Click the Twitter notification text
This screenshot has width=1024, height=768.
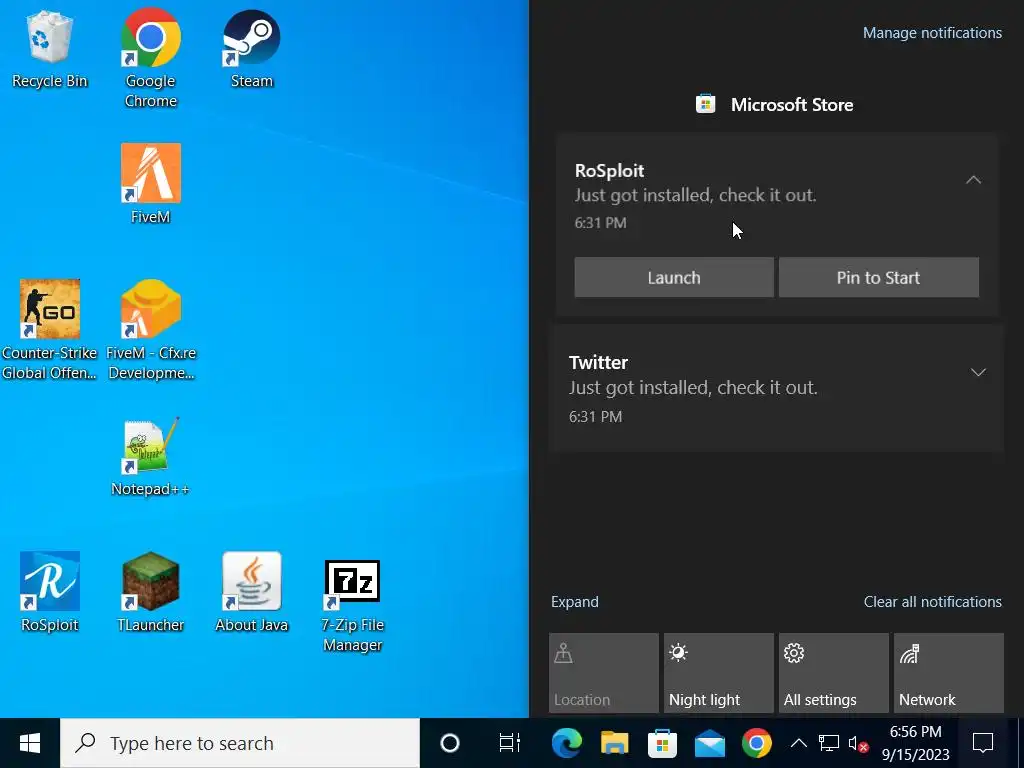[693, 387]
